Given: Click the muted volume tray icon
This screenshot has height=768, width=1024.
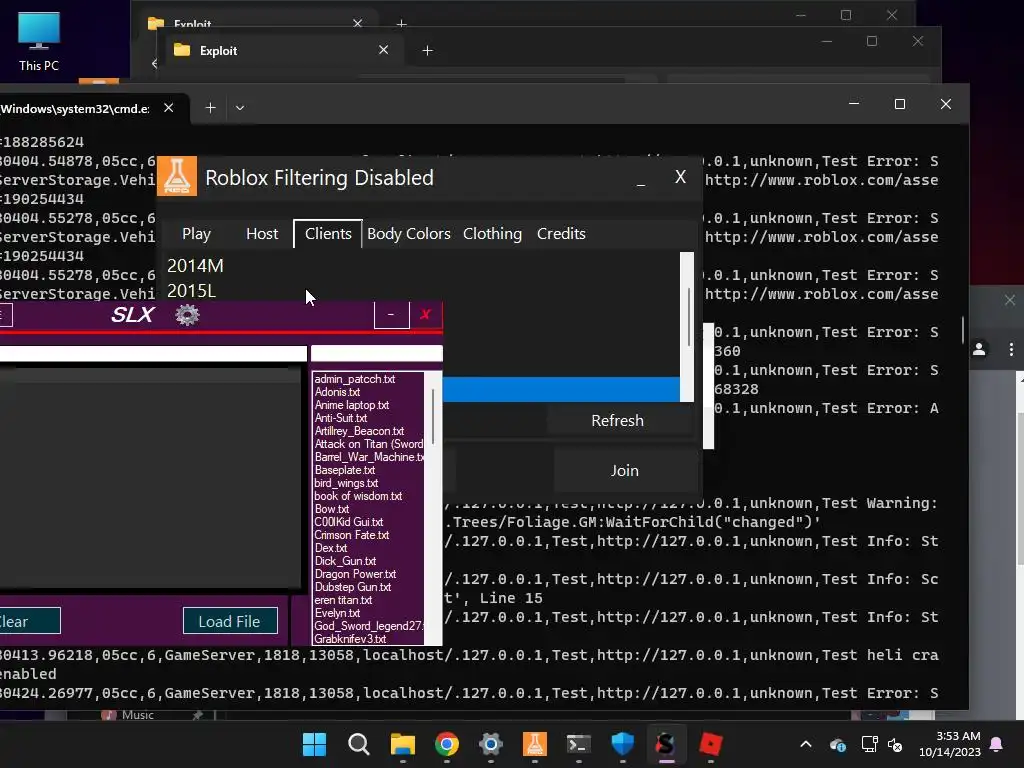Looking at the screenshot, I should pos(895,744).
